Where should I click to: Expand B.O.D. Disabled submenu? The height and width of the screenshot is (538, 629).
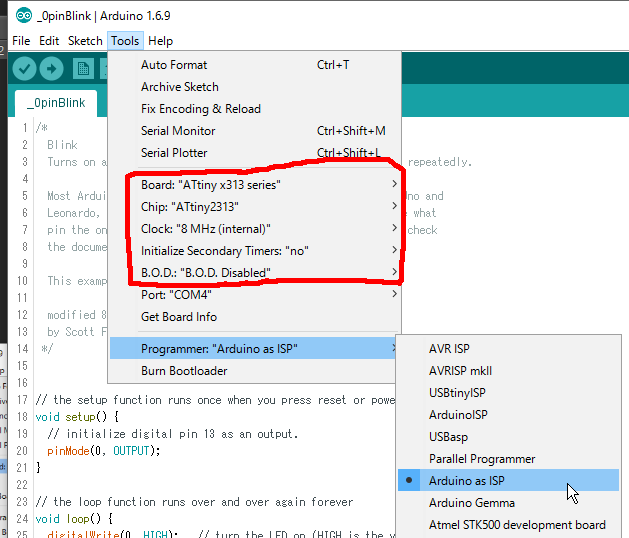tap(255, 273)
